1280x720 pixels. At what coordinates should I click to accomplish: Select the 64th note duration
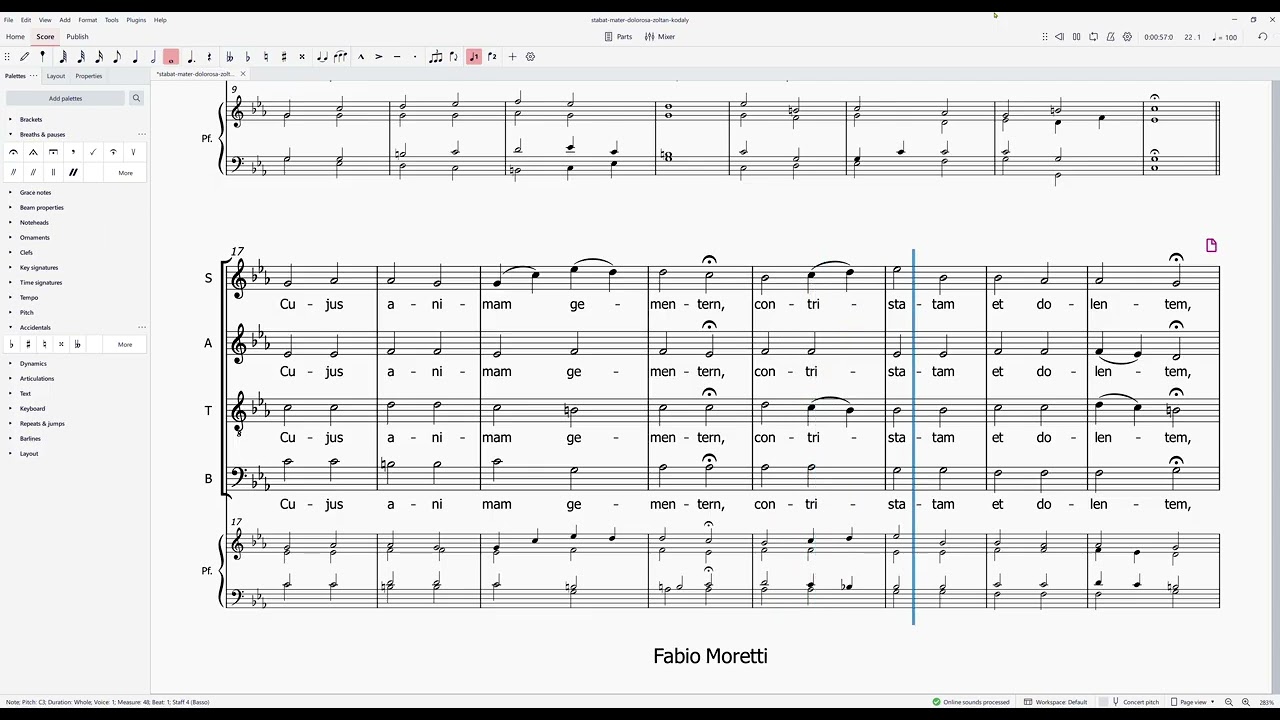(63, 57)
